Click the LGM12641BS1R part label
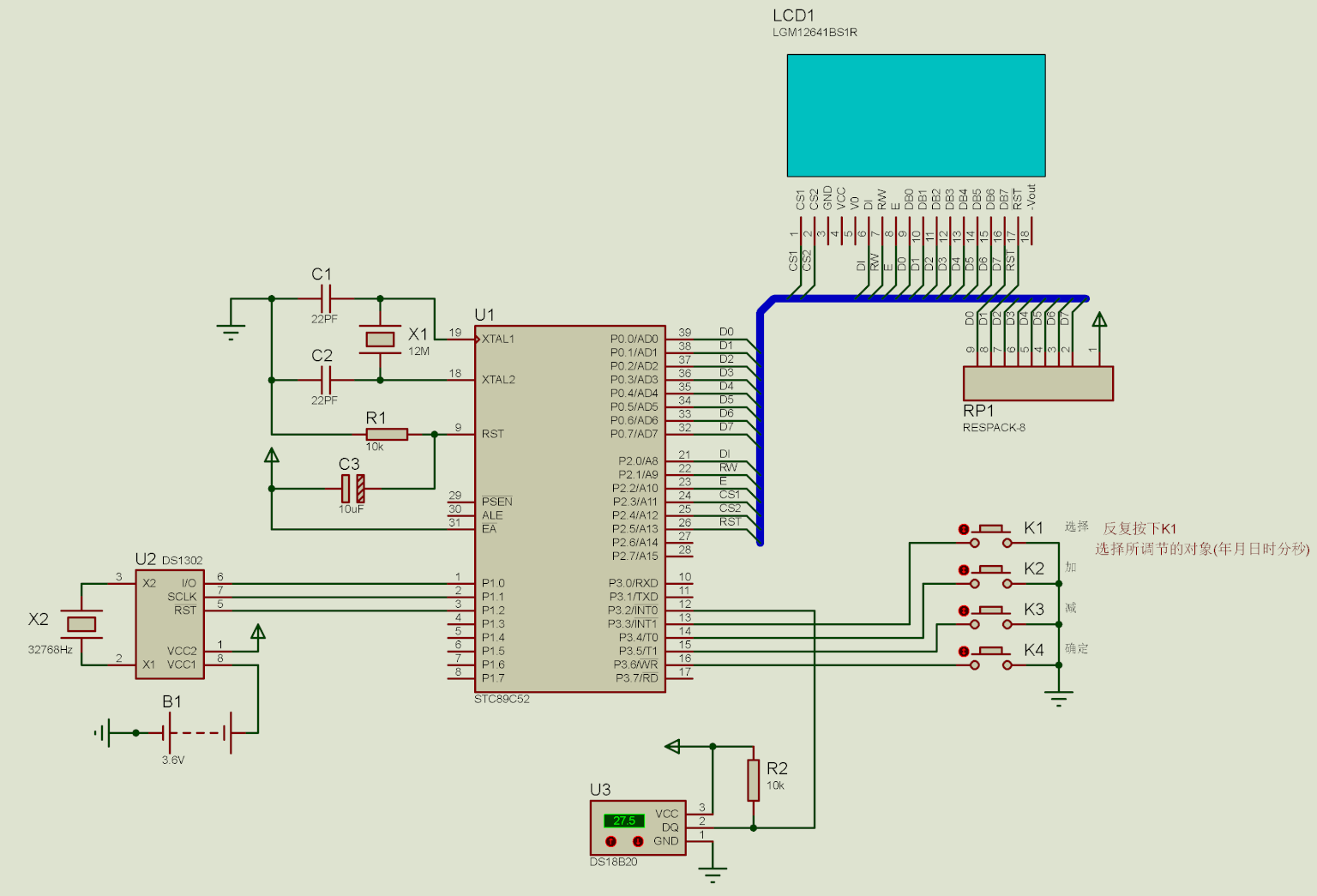The height and width of the screenshot is (896, 1317). coord(815,33)
